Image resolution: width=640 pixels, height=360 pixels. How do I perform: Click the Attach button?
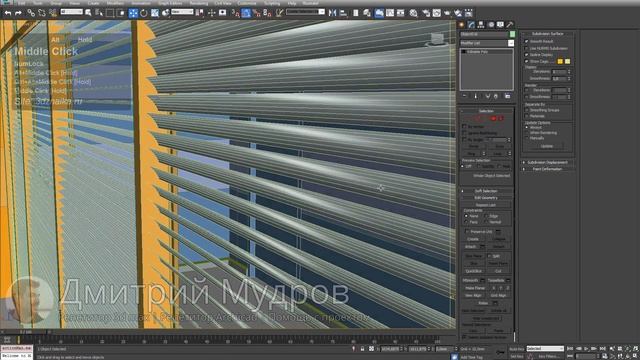click(x=471, y=247)
